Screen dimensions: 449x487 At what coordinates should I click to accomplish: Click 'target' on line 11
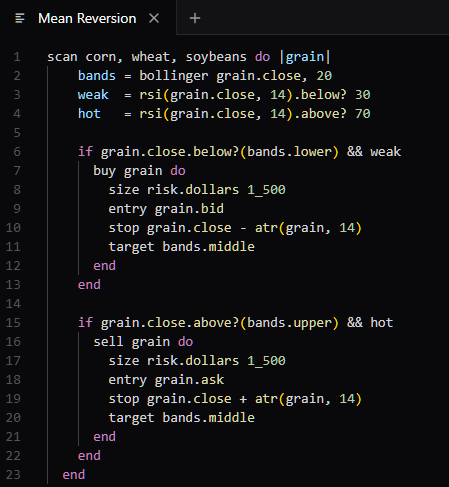pos(131,247)
